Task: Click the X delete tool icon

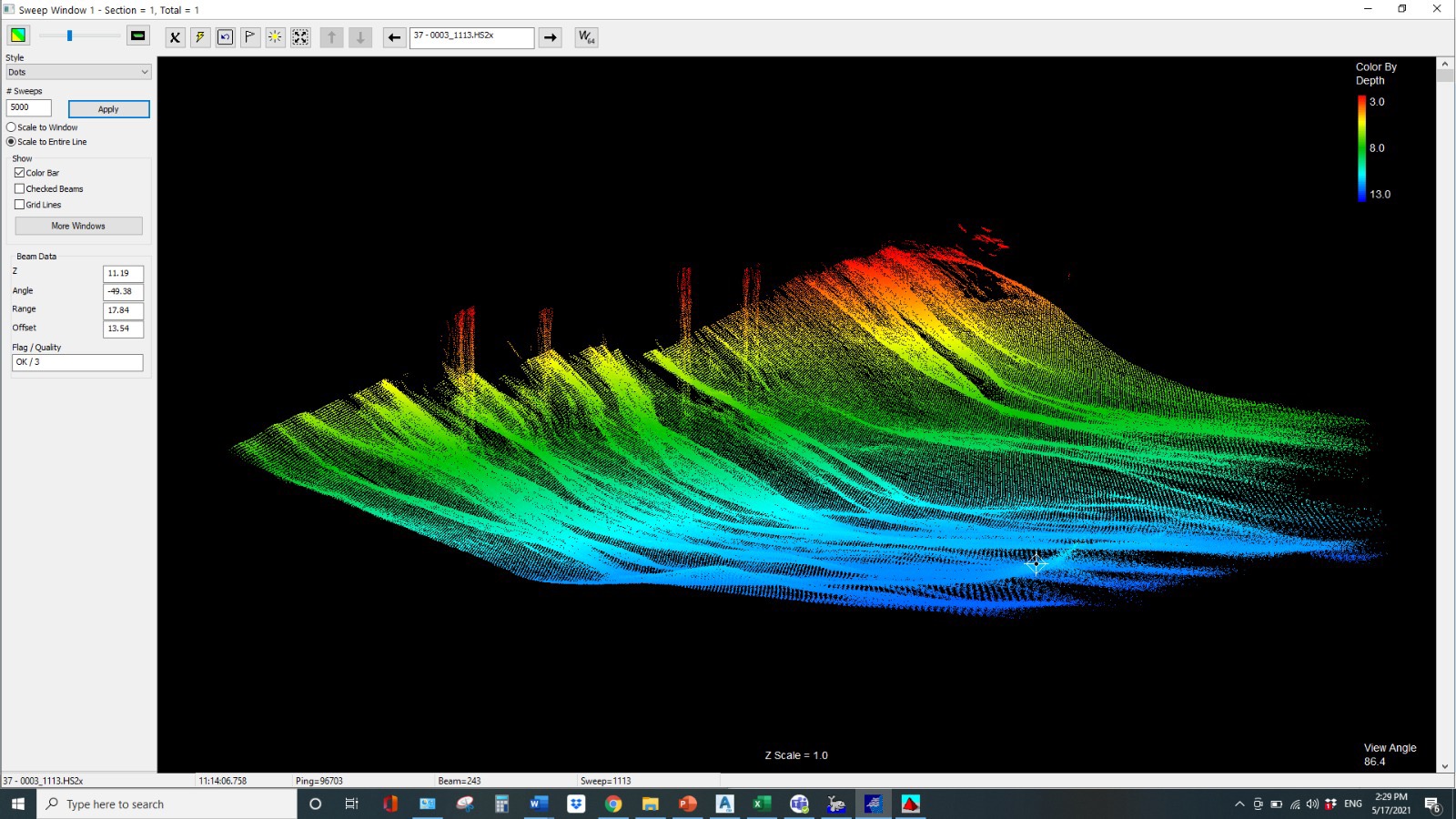Action: pos(175,37)
